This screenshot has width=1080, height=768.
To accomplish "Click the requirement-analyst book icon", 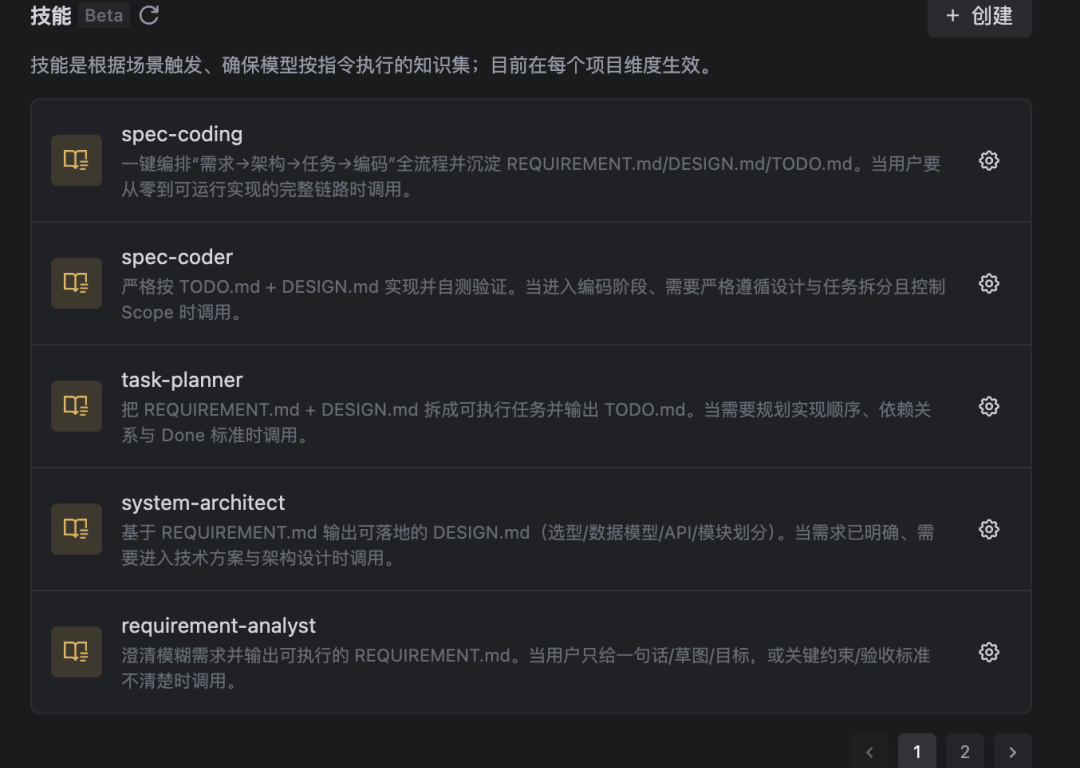I will click(x=76, y=651).
